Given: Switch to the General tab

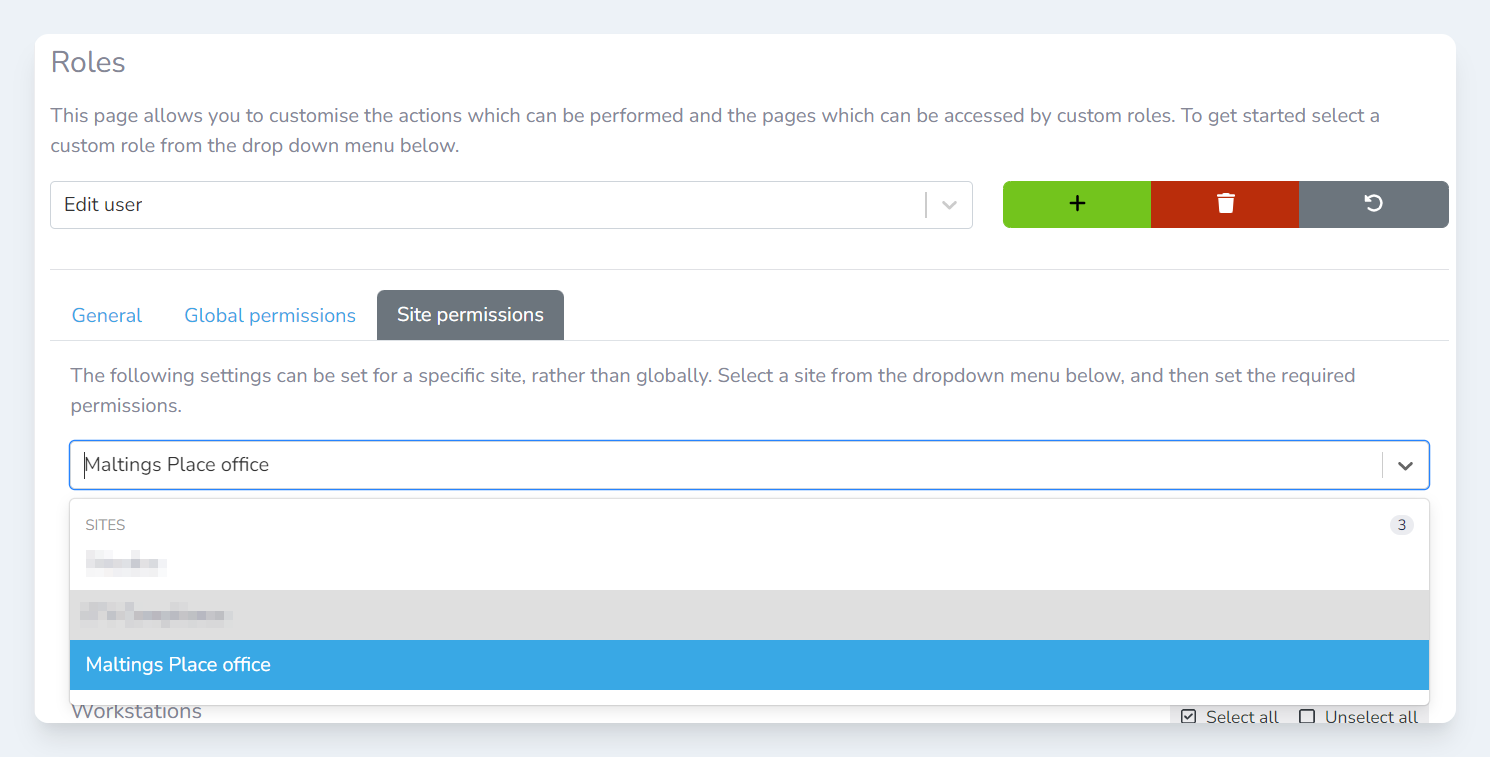Looking at the screenshot, I should (x=107, y=316).
